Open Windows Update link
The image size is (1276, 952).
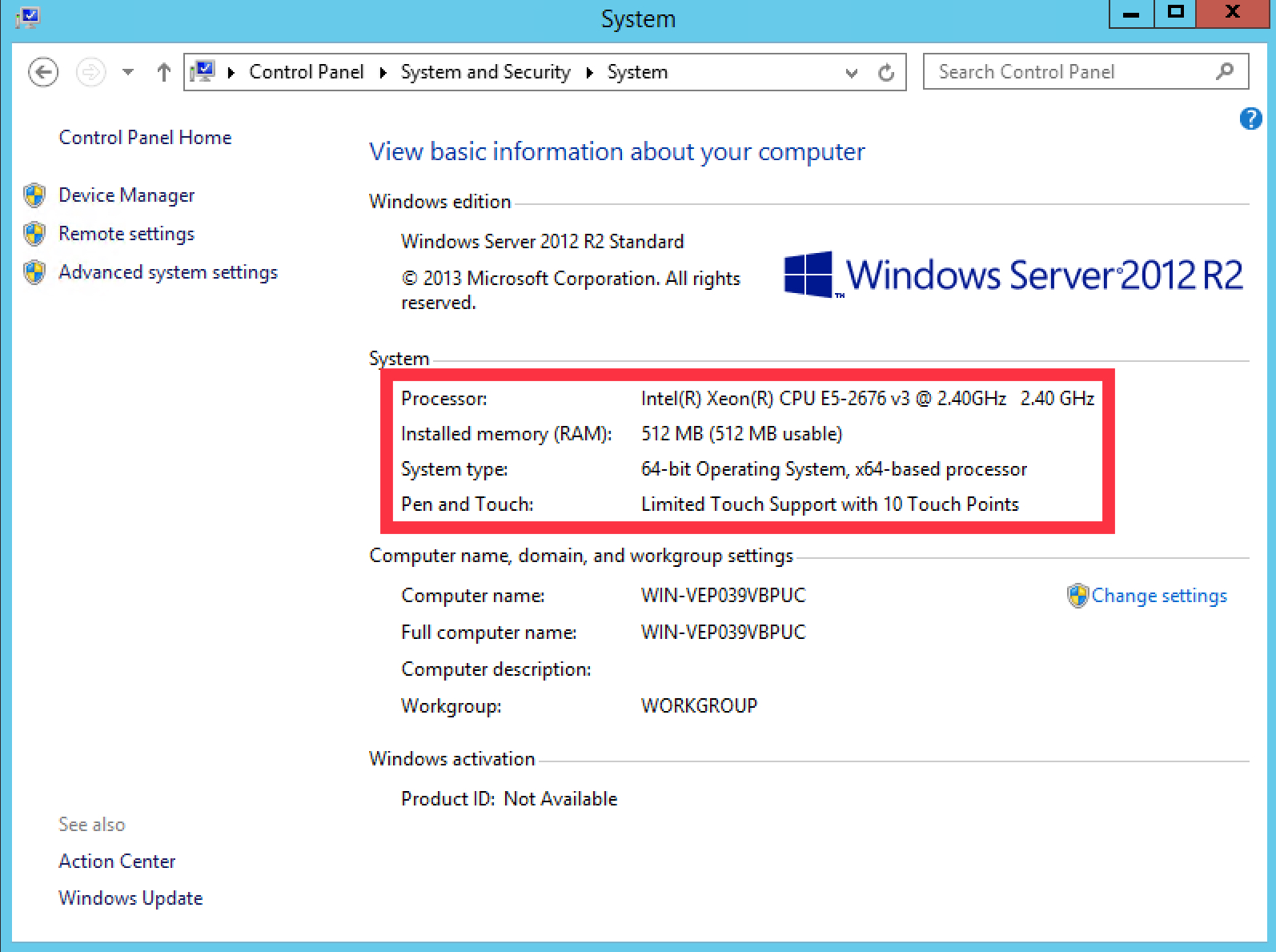point(130,898)
